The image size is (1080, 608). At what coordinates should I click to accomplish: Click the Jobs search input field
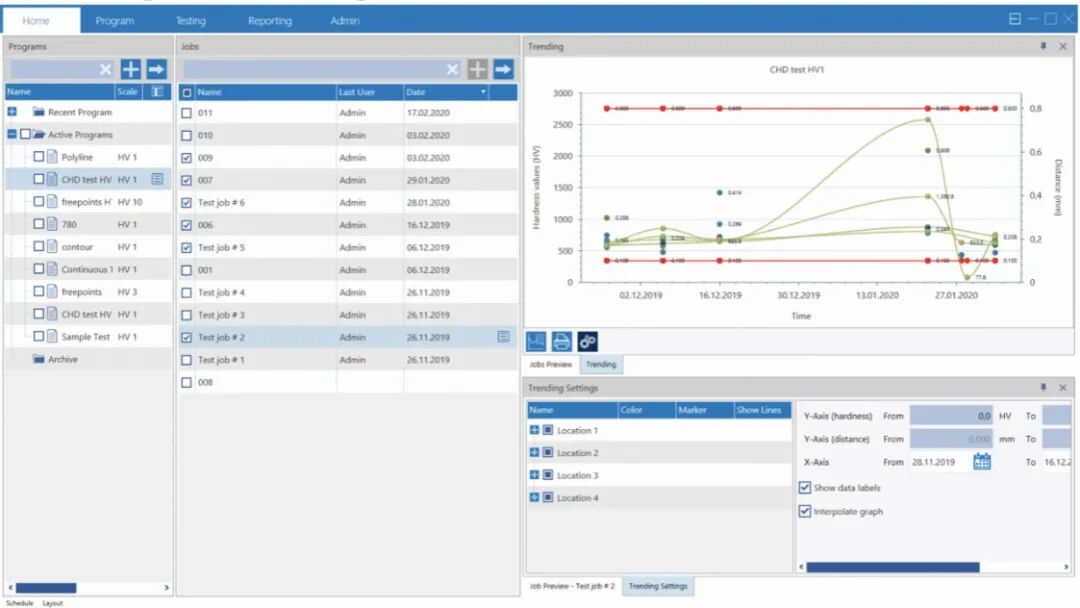click(313, 69)
